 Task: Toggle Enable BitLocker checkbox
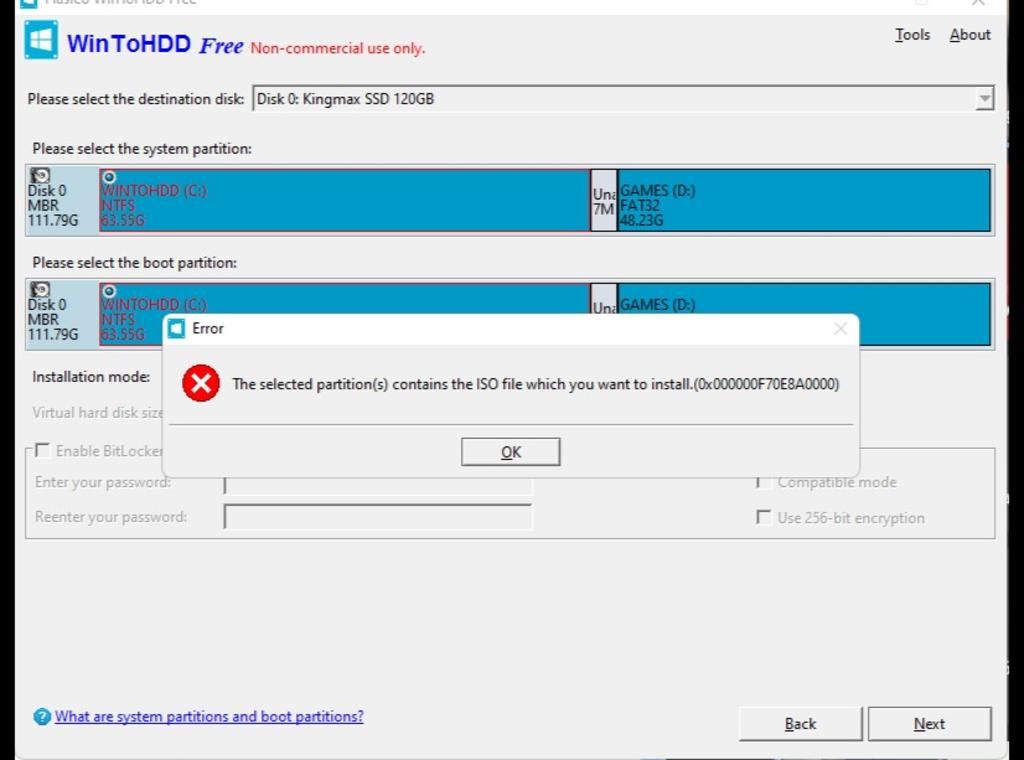pyautogui.click(x=42, y=451)
